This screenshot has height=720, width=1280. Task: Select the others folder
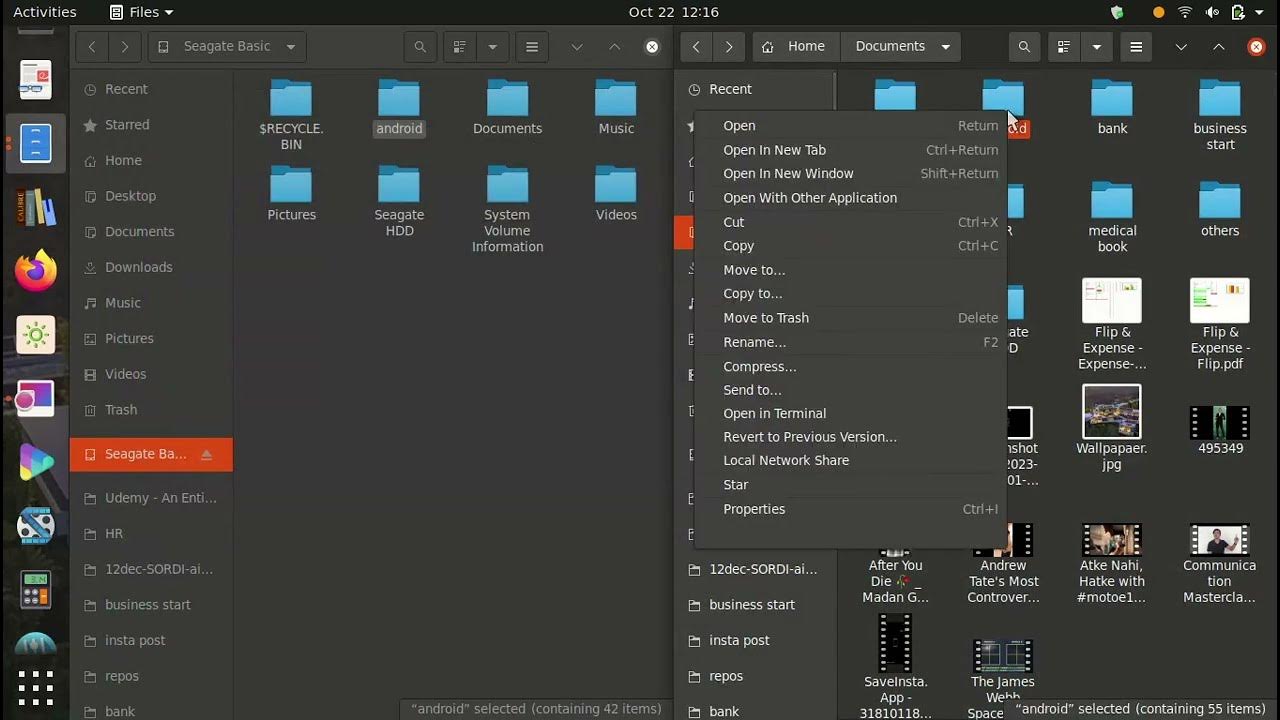pos(1220,208)
